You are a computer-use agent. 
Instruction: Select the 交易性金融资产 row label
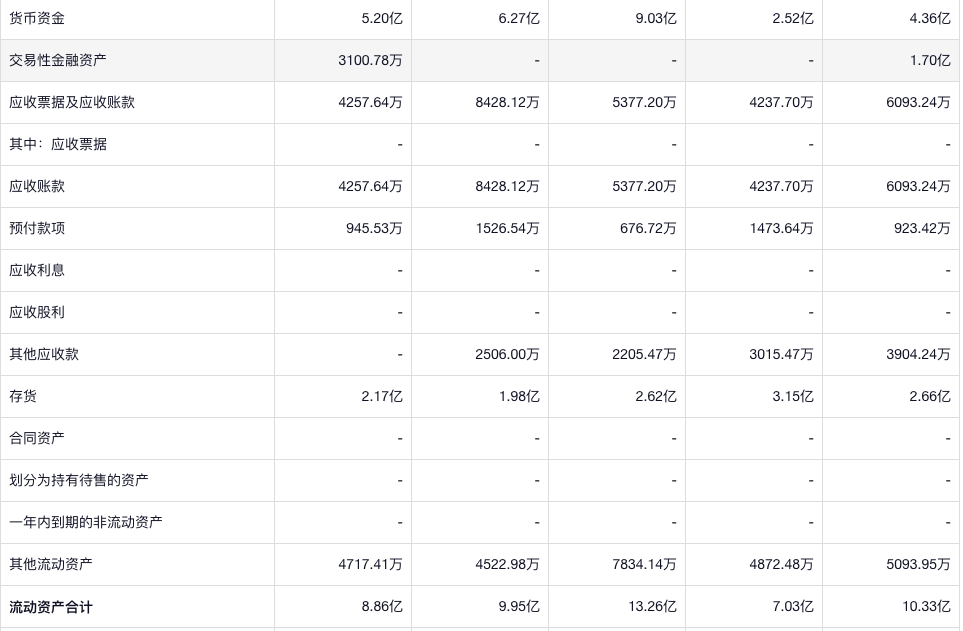(58, 60)
